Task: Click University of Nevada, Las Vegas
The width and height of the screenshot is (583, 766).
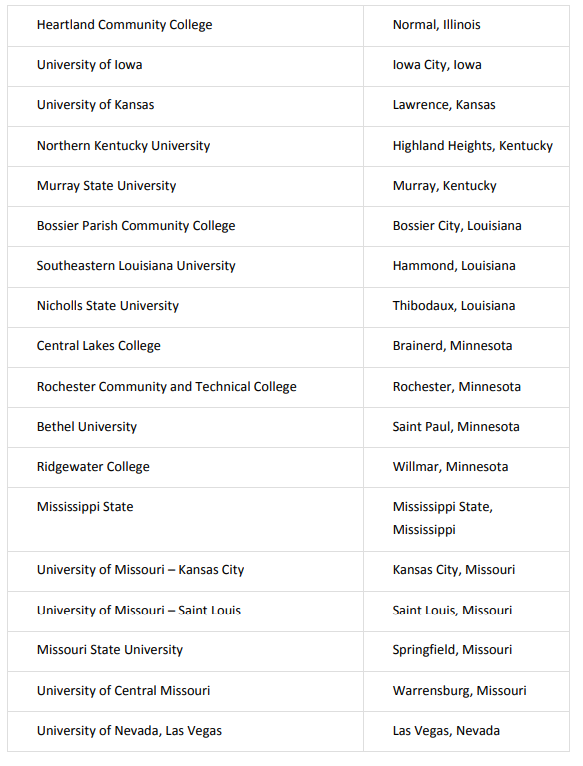Action: (130, 731)
